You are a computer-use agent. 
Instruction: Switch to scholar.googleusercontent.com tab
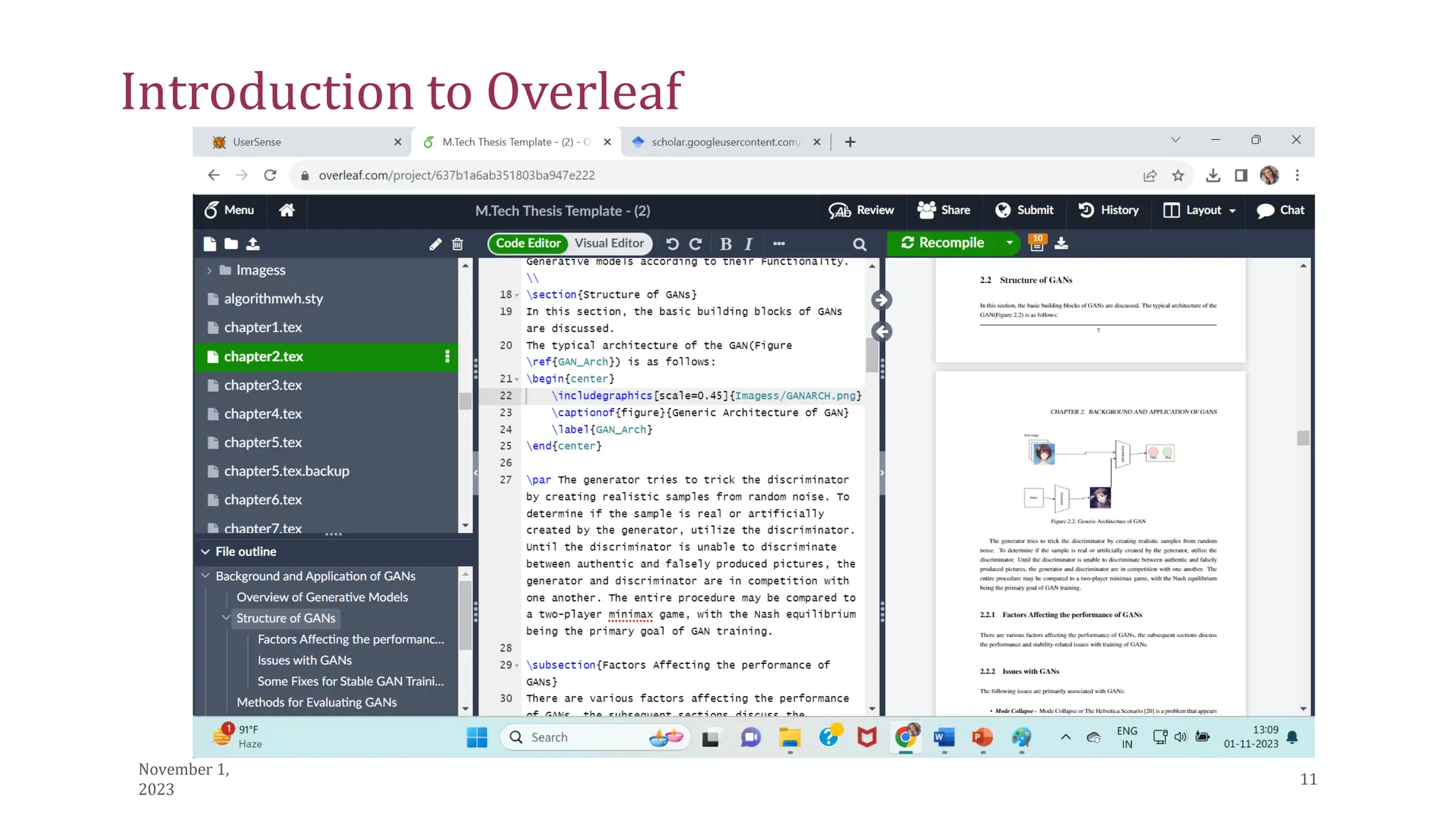click(727, 142)
